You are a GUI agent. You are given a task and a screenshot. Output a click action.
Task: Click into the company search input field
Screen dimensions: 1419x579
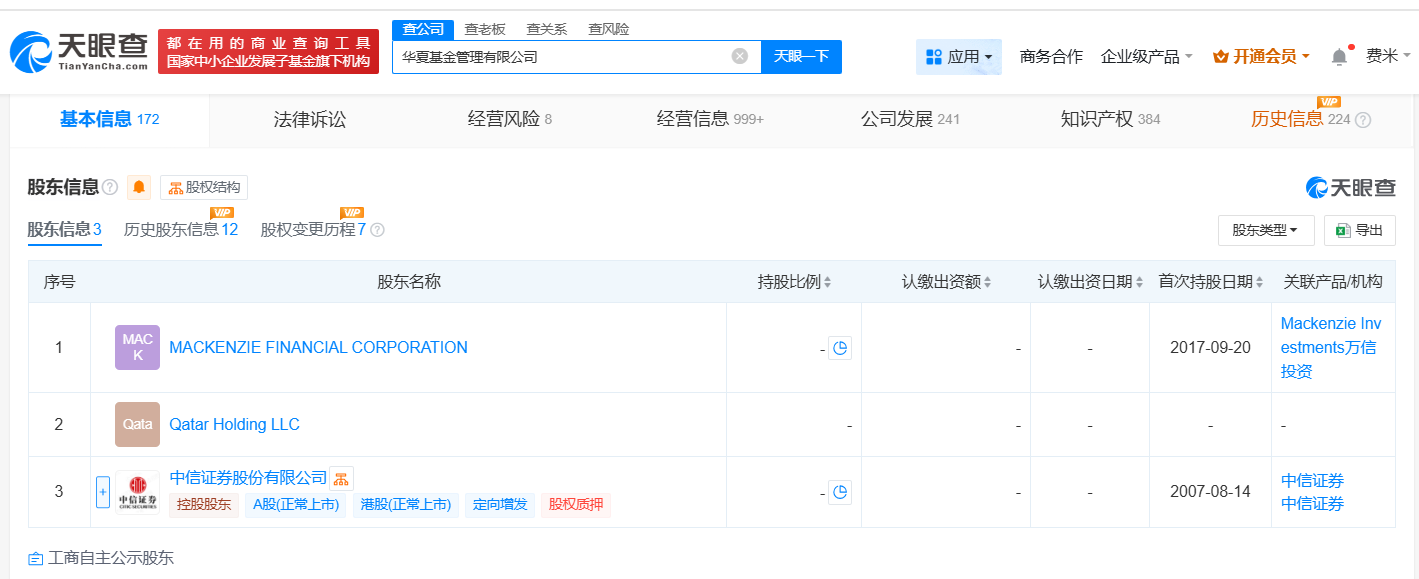[560, 57]
